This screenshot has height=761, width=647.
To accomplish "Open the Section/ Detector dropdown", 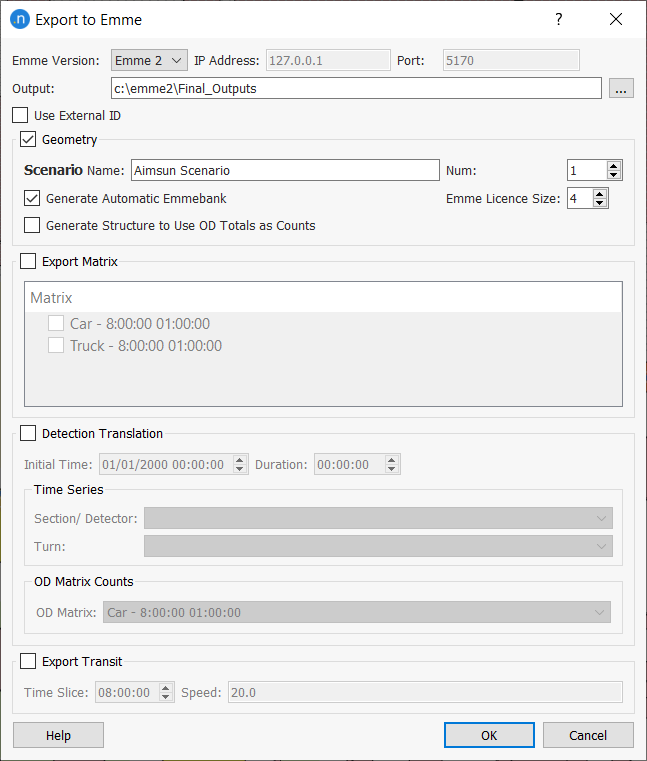I will tap(378, 518).
